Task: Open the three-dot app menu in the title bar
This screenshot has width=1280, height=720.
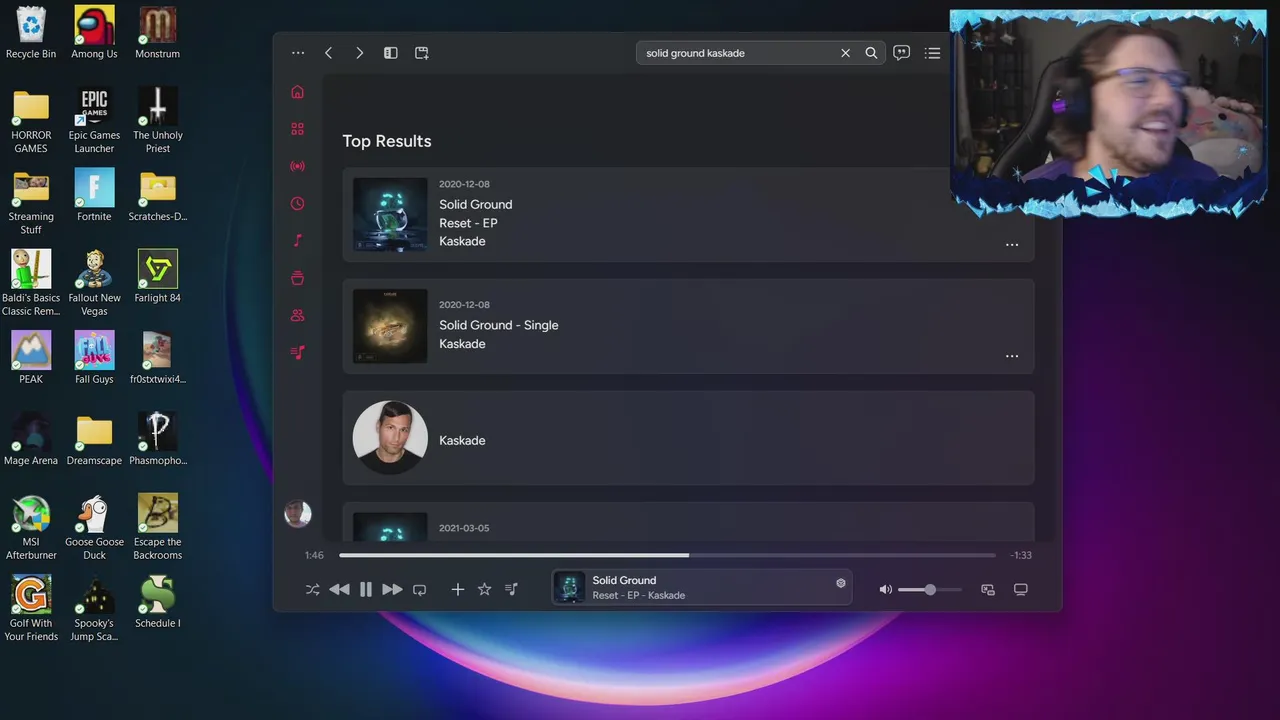Action: point(298,53)
